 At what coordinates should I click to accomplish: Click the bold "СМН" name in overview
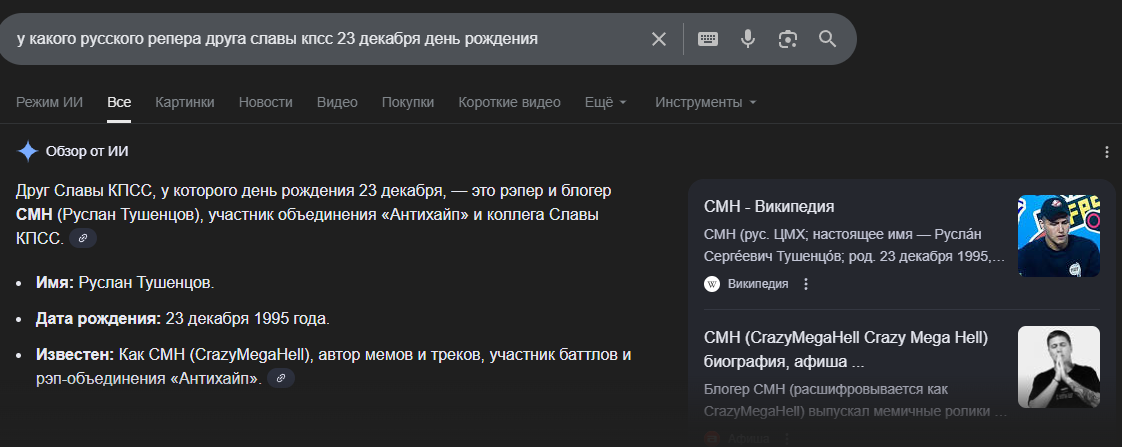[34, 215]
